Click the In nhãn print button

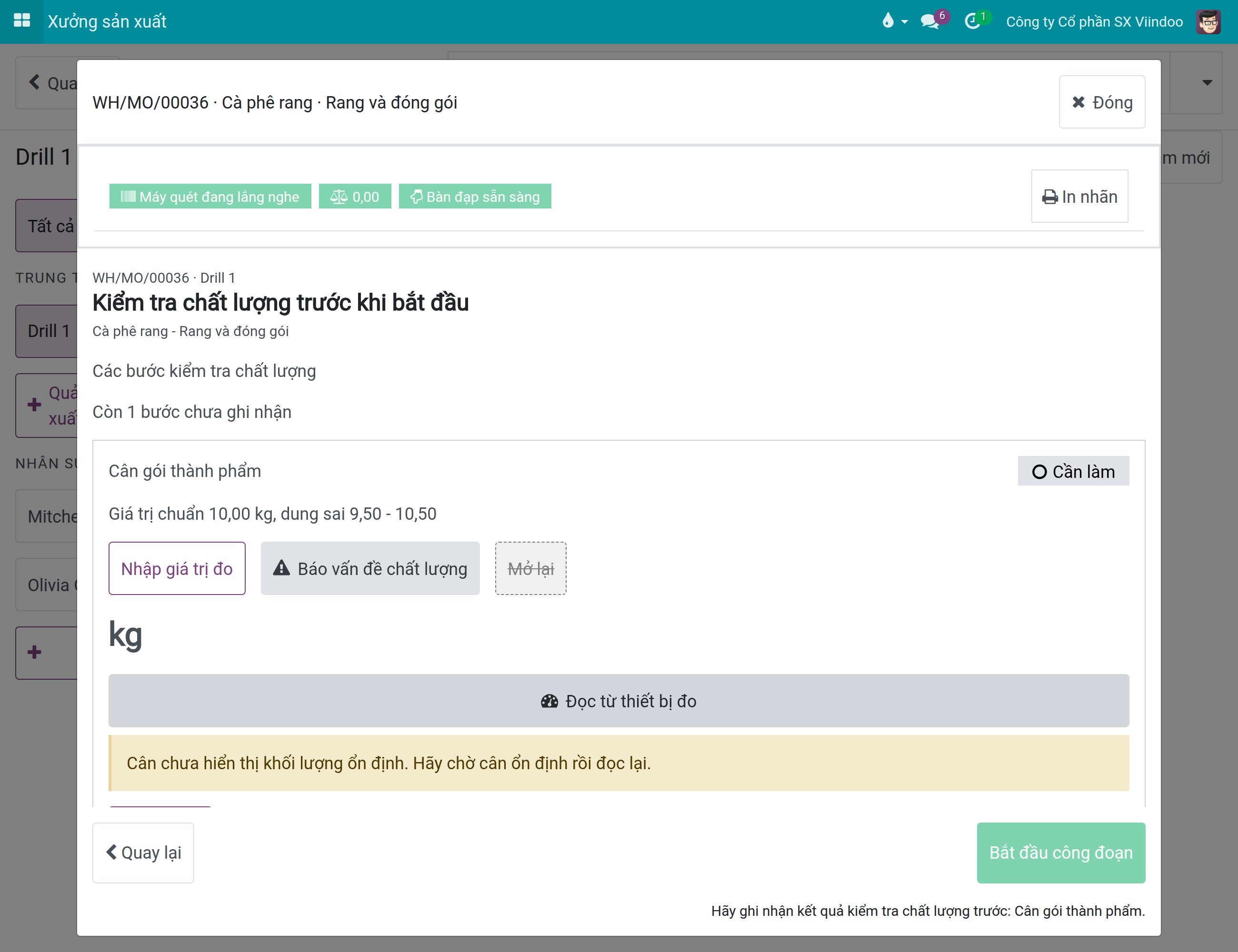click(x=1079, y=196)
